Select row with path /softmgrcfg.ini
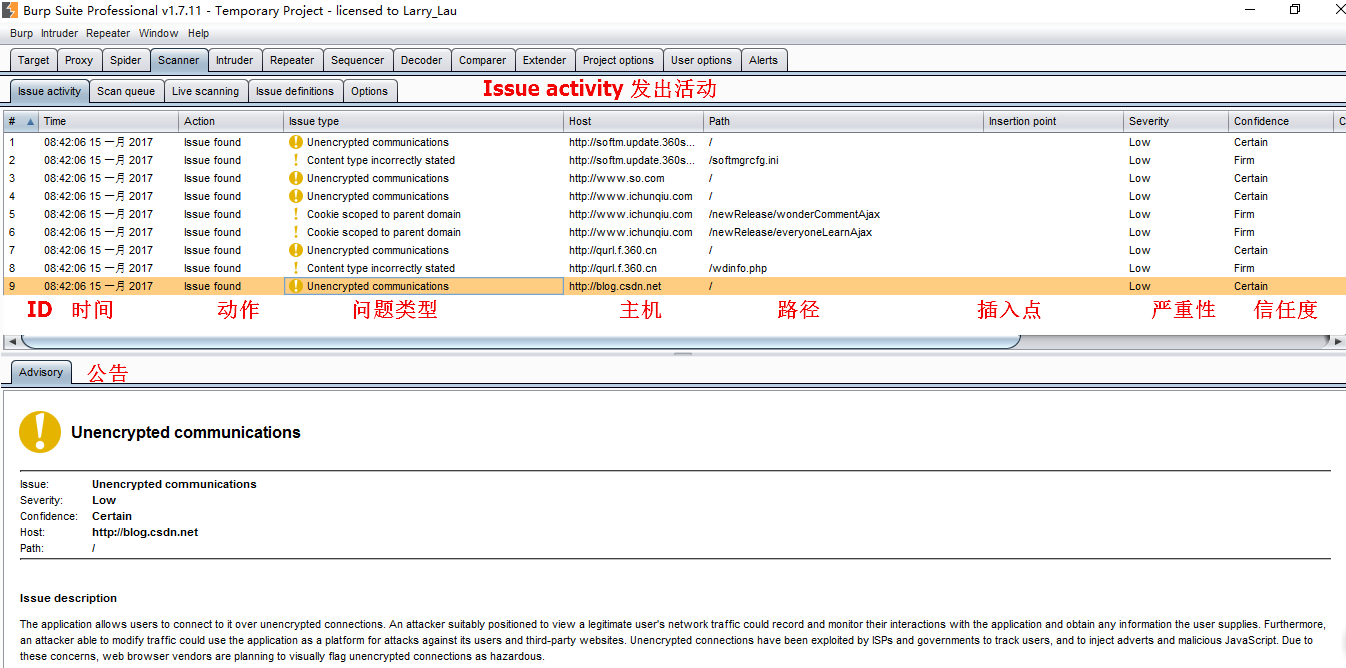This screenshot has width=1346, height=668. tap(673, 160)
